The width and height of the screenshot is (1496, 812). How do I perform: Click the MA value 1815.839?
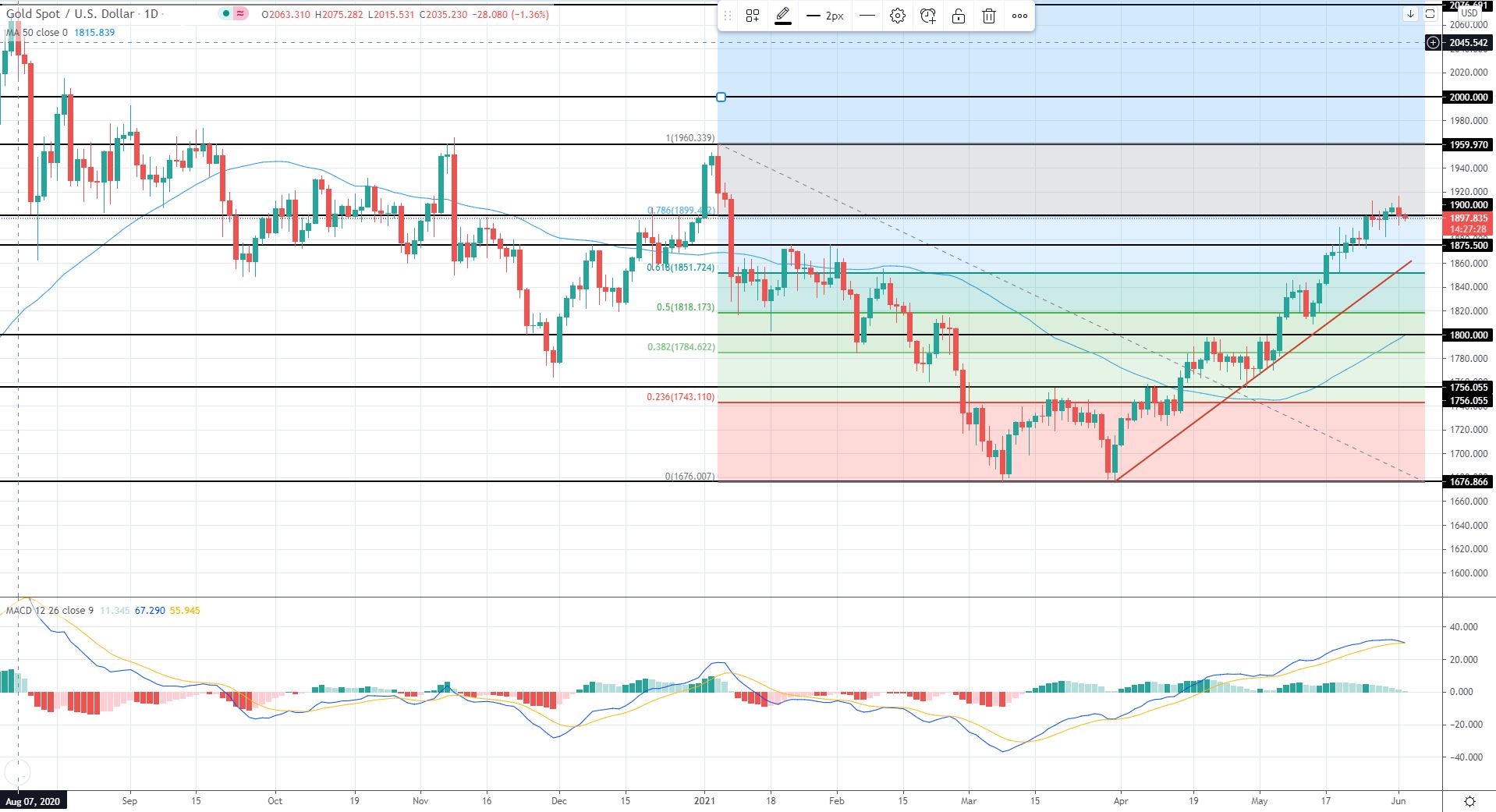94,33
